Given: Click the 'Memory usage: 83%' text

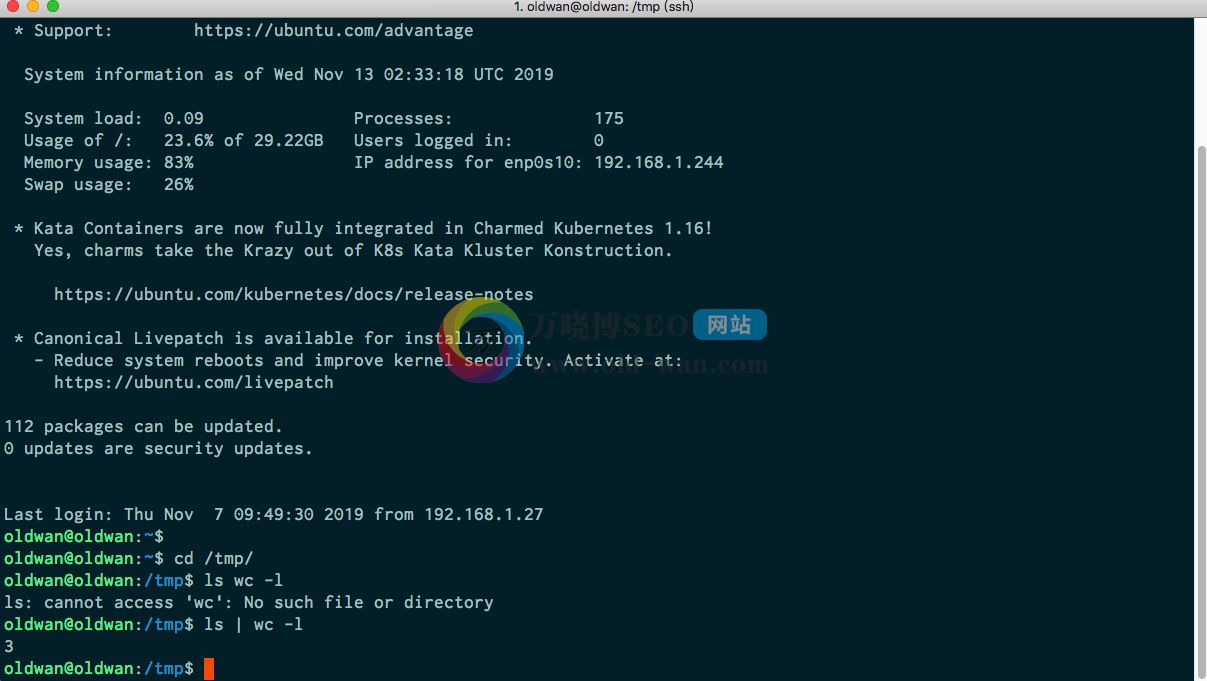Looking at the screenshot, I should (109, 163).
